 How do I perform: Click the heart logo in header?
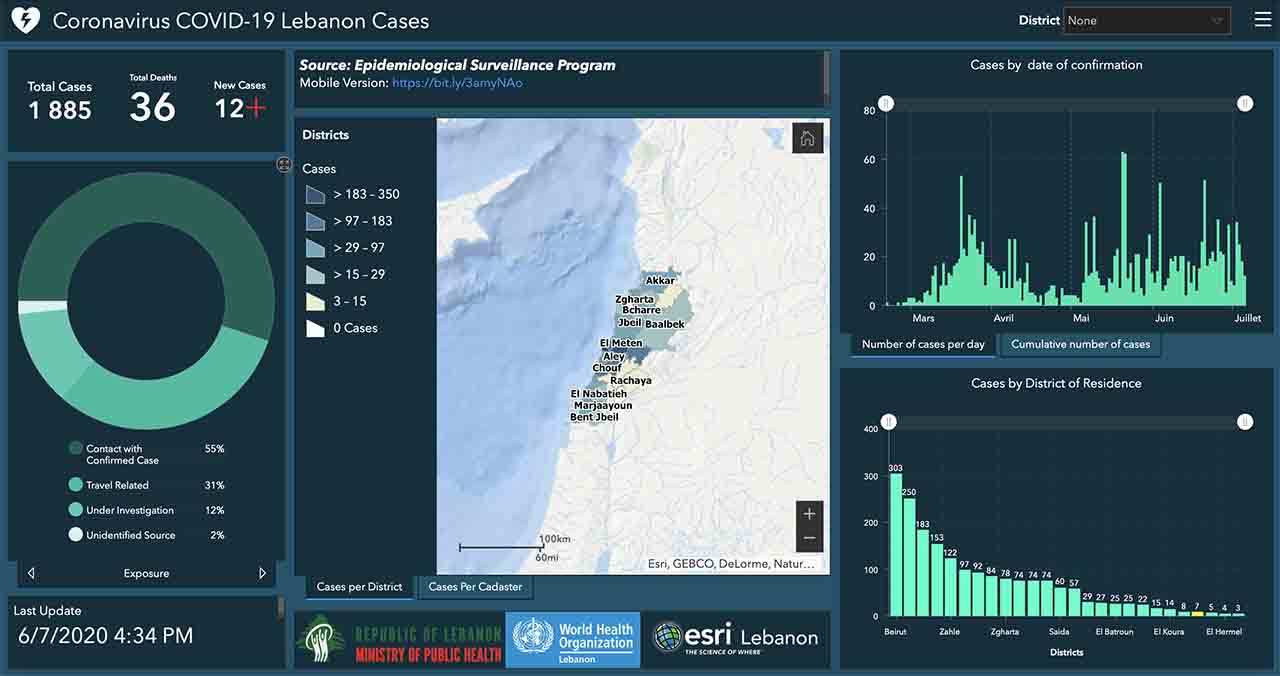(24, 20)
